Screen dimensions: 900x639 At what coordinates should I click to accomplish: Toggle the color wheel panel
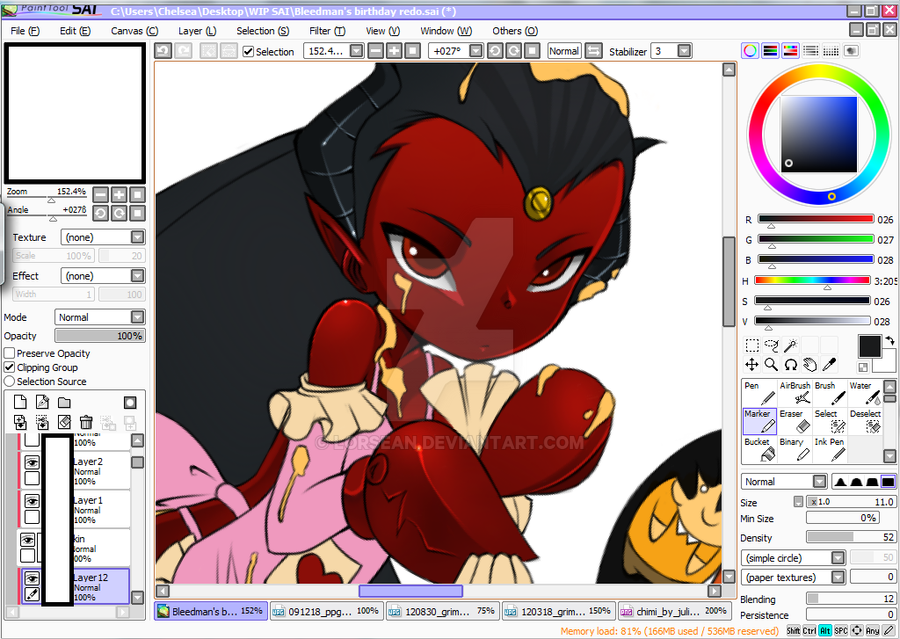coord(750,51)
